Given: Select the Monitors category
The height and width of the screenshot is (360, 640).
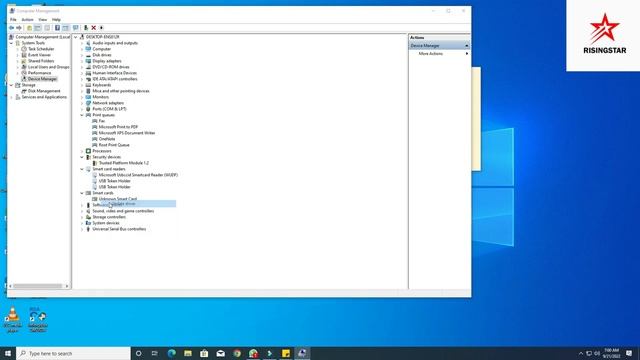Looking at the screenshot, I should (100, 97).
